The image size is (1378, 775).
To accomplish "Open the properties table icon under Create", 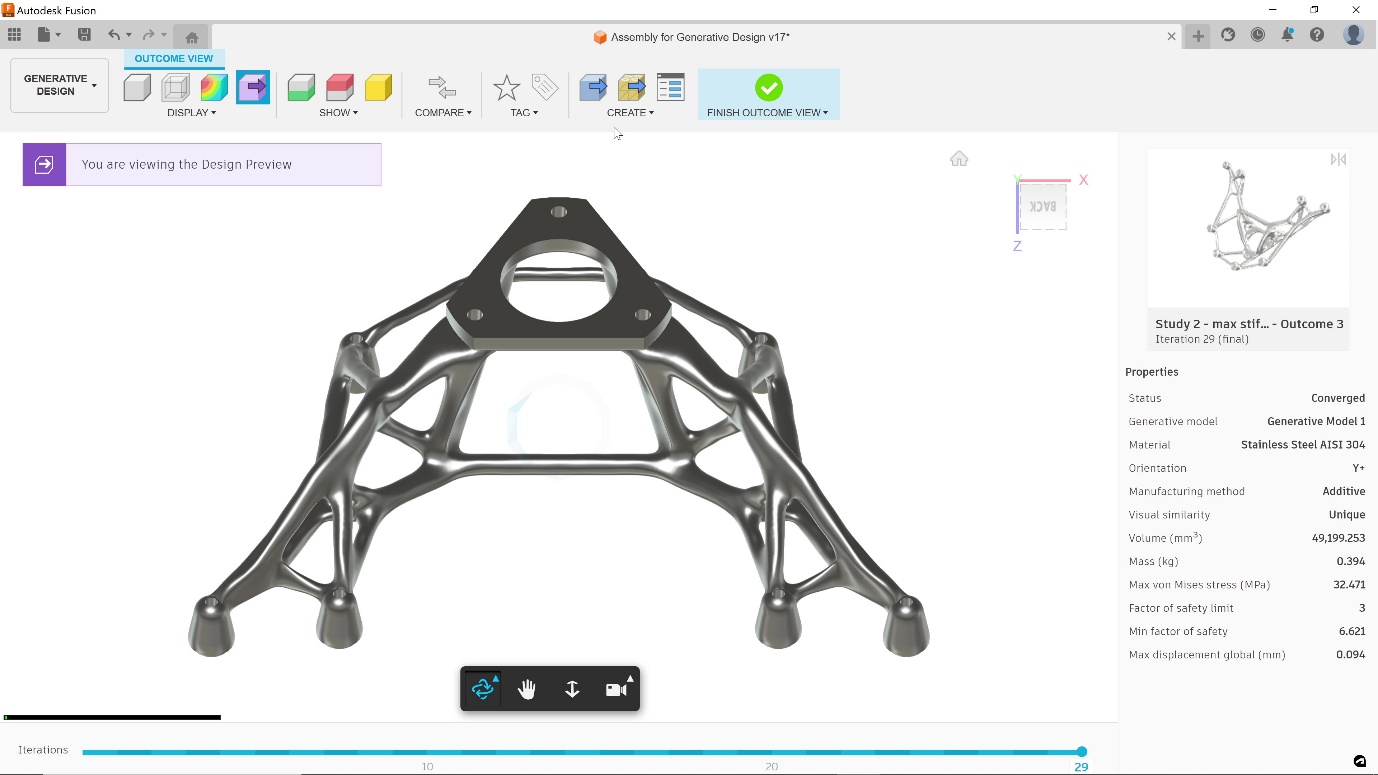I will (670, 88).
